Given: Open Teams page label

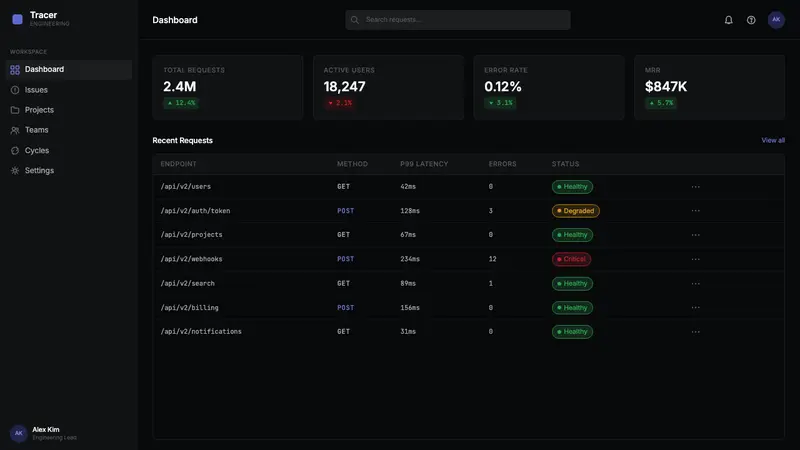Looking at the screenshot, I should pyautogui.click(x=37, y=130).
